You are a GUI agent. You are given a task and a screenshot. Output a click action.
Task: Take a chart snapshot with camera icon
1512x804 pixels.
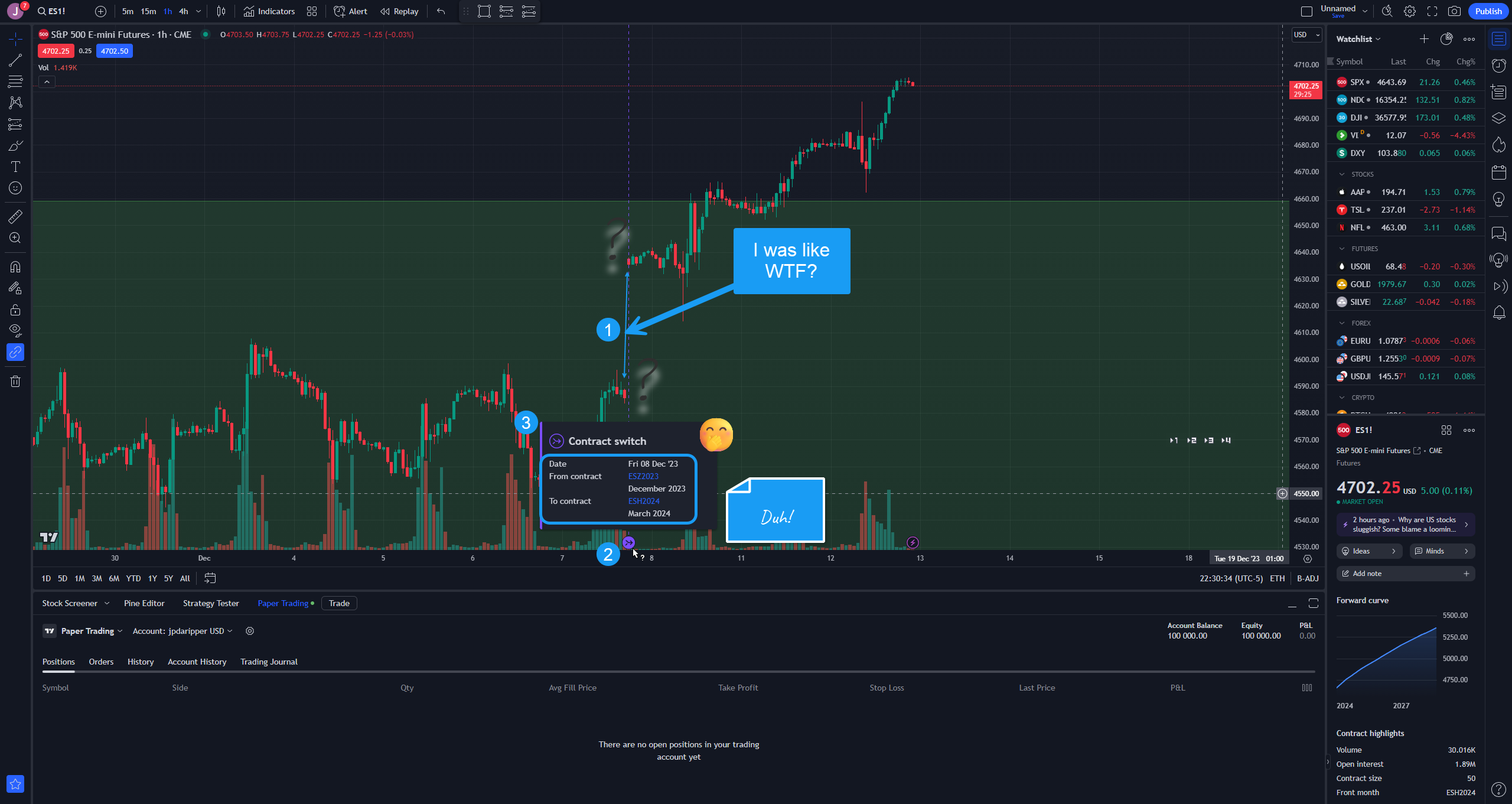1455,11
